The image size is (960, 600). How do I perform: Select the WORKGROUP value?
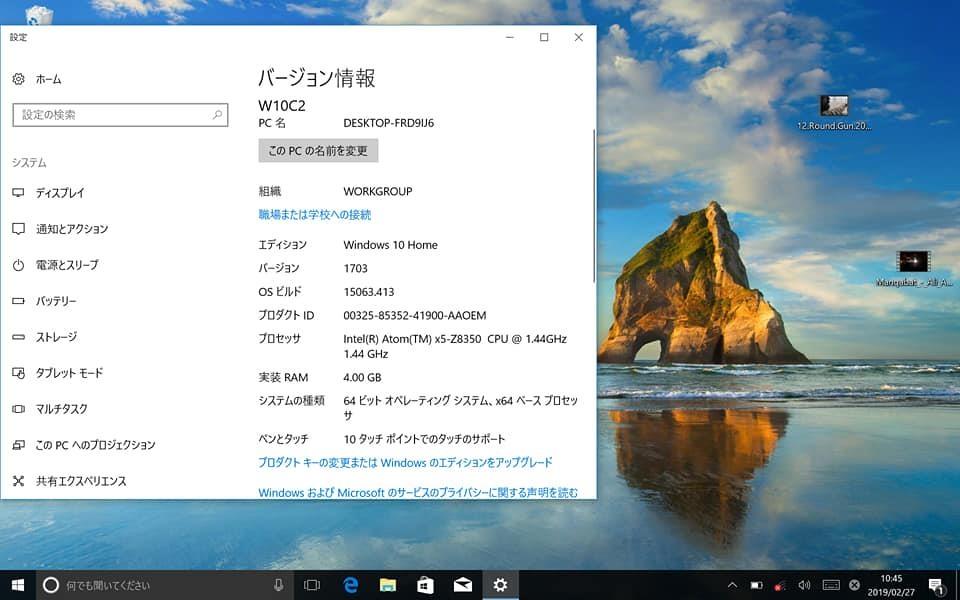[x=378, y=192]
